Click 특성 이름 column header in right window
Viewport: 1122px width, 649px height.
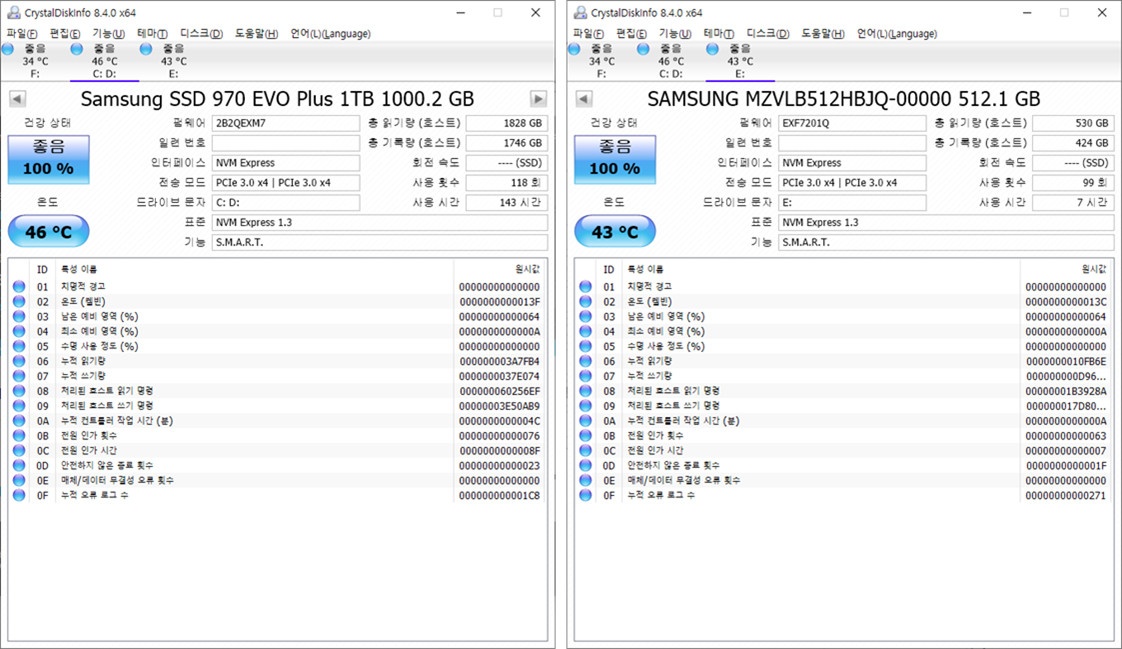point(821,269)
